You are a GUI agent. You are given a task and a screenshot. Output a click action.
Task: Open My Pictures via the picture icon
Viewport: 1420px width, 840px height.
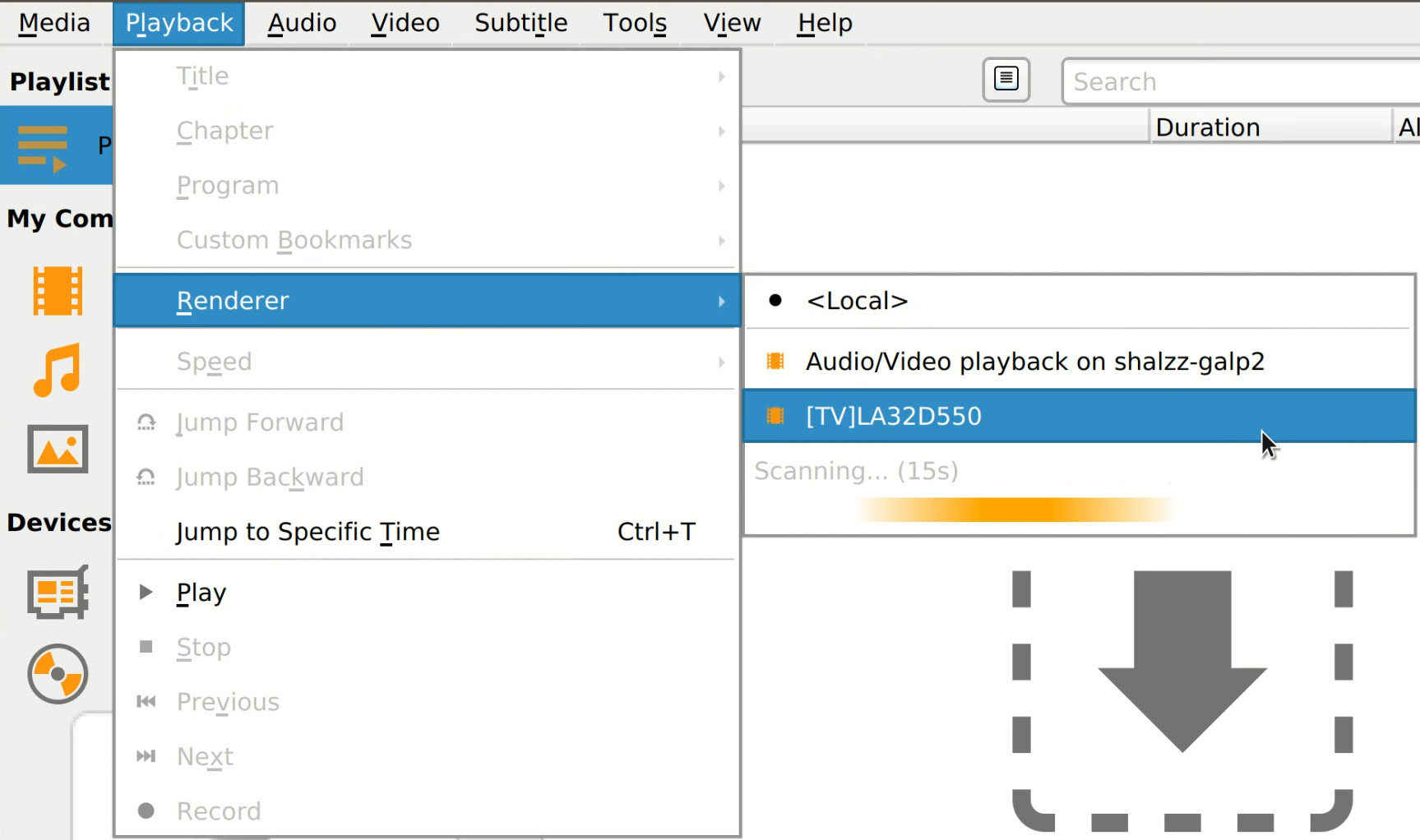click(56, 449)
